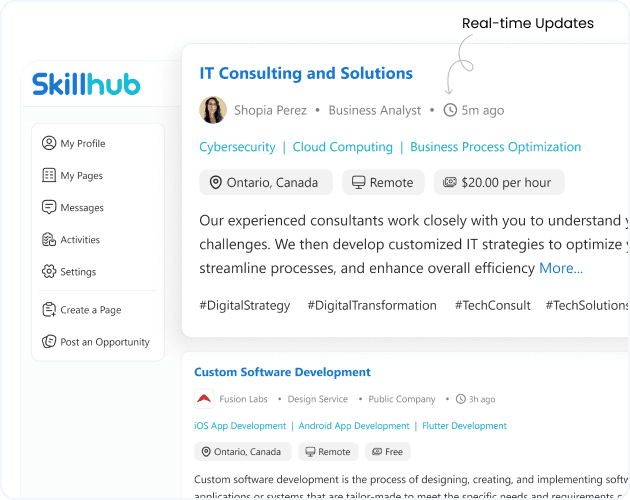Expand the description with More...
The width and height of the screenshot is (630, 500).
pos(560,268)
